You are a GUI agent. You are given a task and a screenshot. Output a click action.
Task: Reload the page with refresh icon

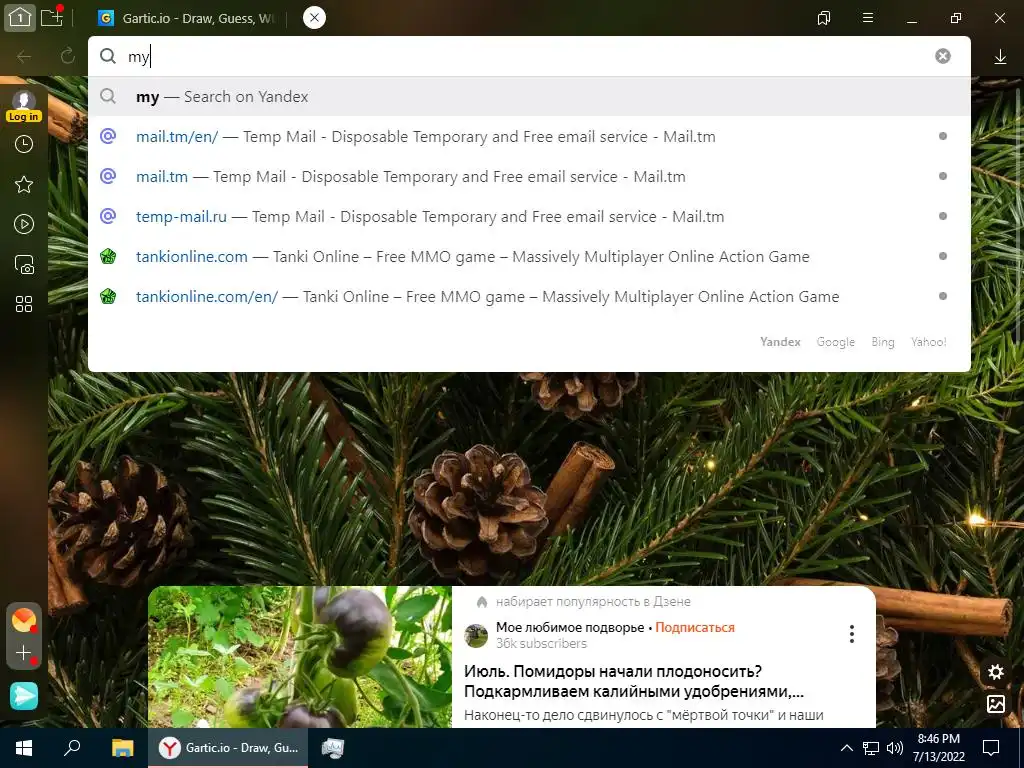click(68, 56)
